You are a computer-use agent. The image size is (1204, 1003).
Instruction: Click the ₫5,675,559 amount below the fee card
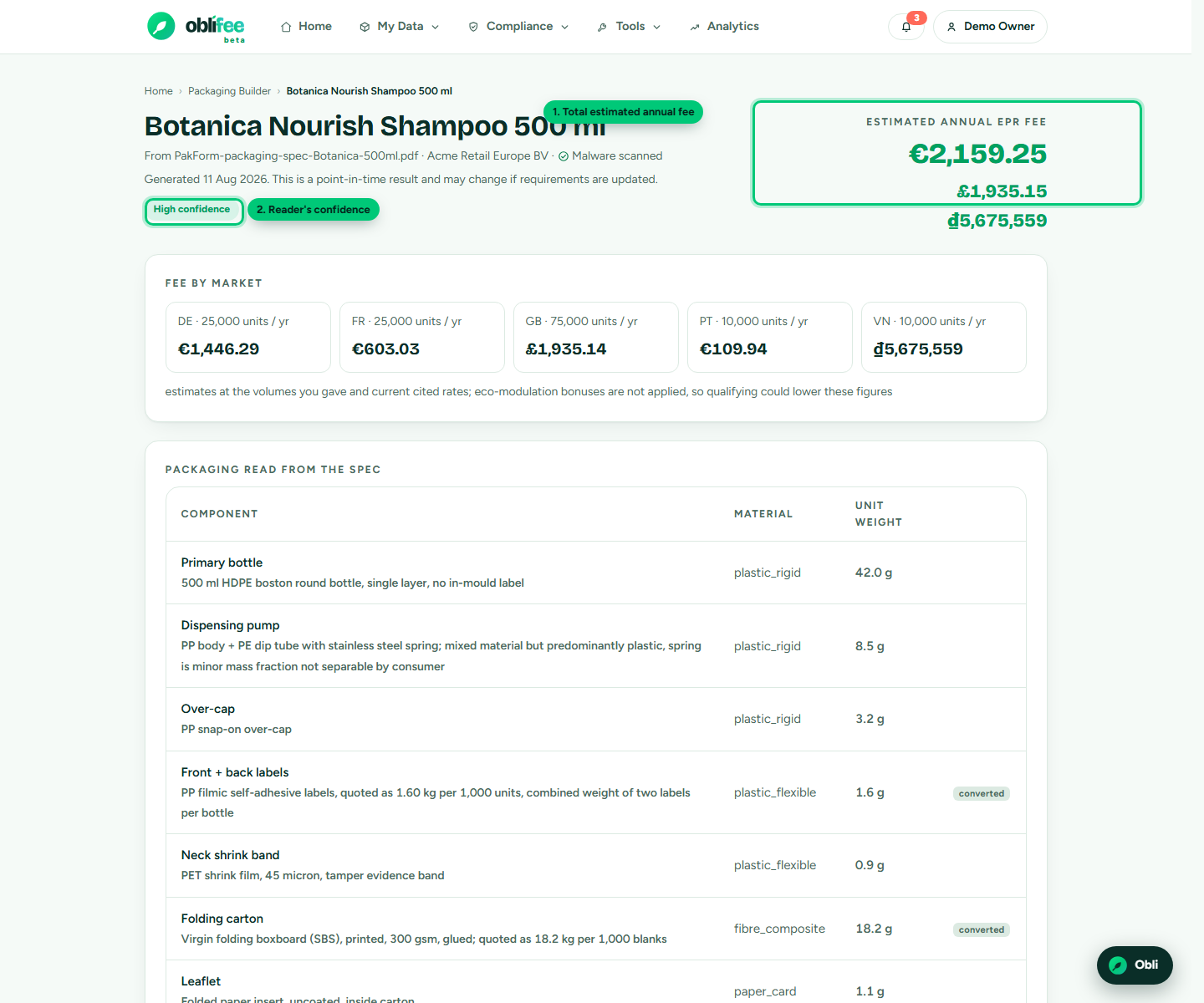997,221
